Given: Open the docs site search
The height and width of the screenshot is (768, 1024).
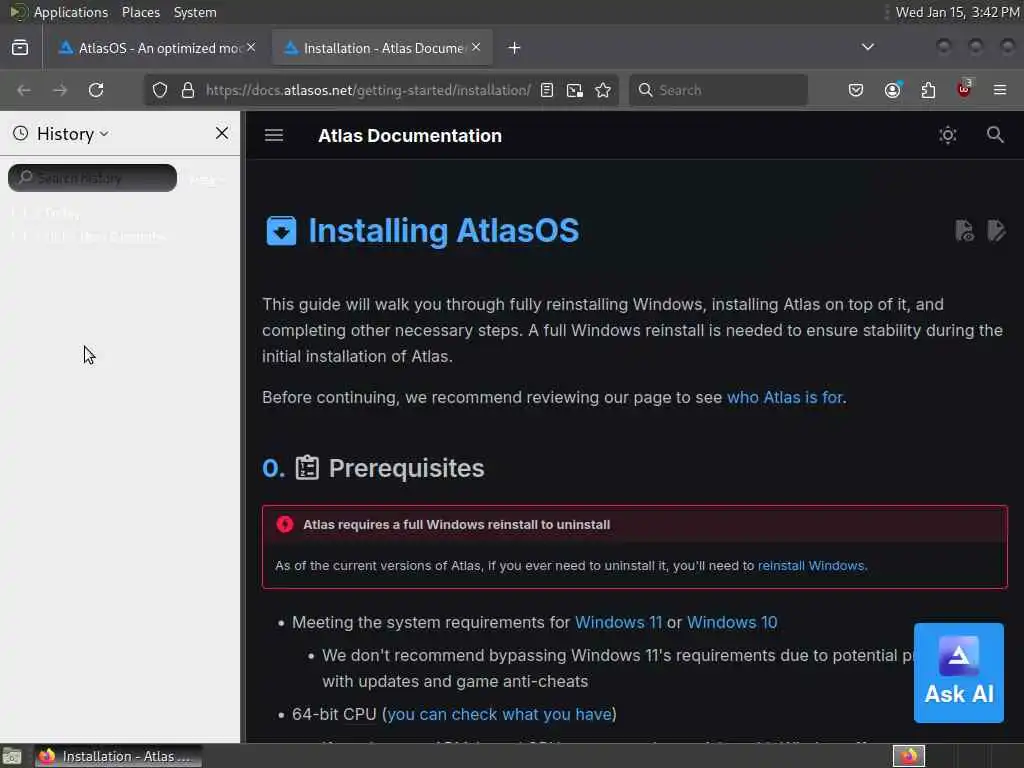Looking at the screenshot, I should pyautogui.click(x=995, y=135).
